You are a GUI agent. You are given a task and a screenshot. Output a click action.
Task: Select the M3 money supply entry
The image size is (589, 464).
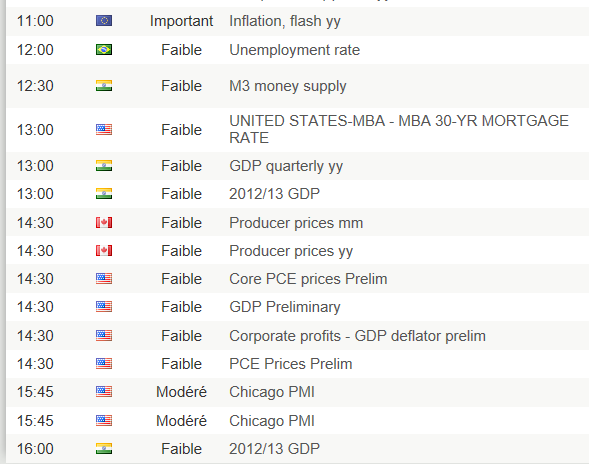(288, 86)
